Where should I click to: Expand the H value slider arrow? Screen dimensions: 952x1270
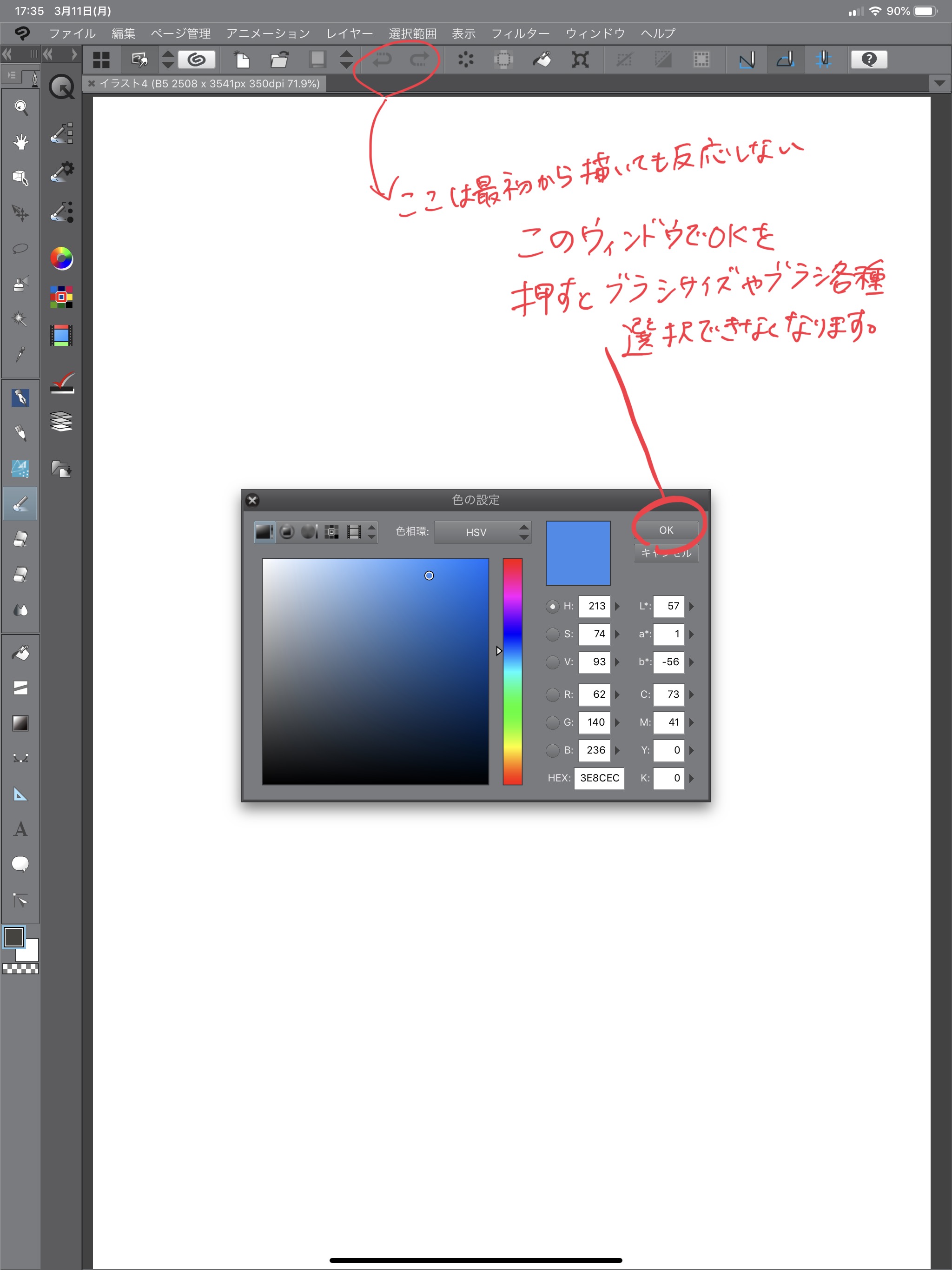(617, 606)
